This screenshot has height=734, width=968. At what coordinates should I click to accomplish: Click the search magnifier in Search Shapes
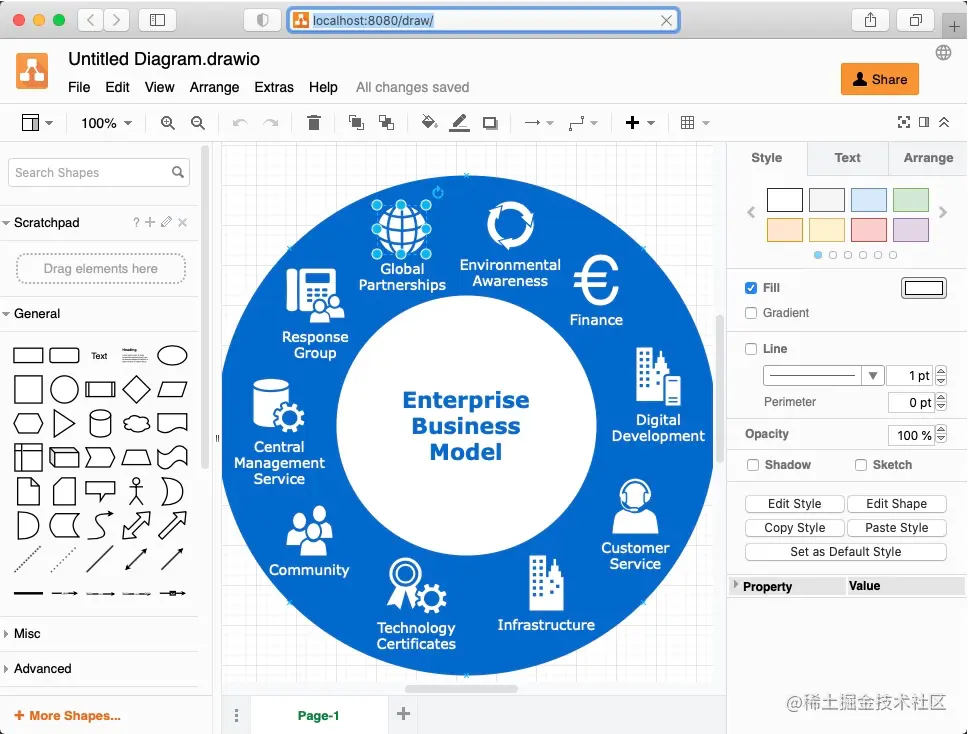click(x=178, y=172)
